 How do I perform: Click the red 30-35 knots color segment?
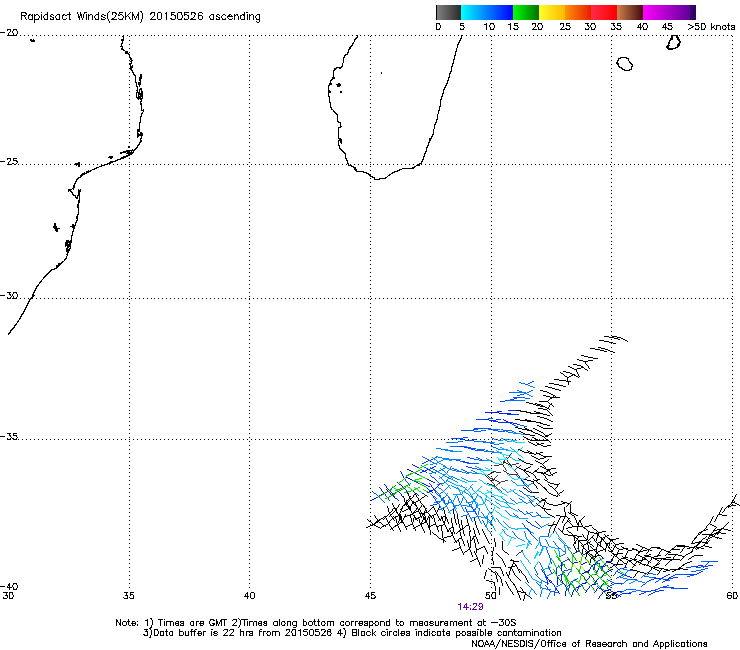coord(604,12)
